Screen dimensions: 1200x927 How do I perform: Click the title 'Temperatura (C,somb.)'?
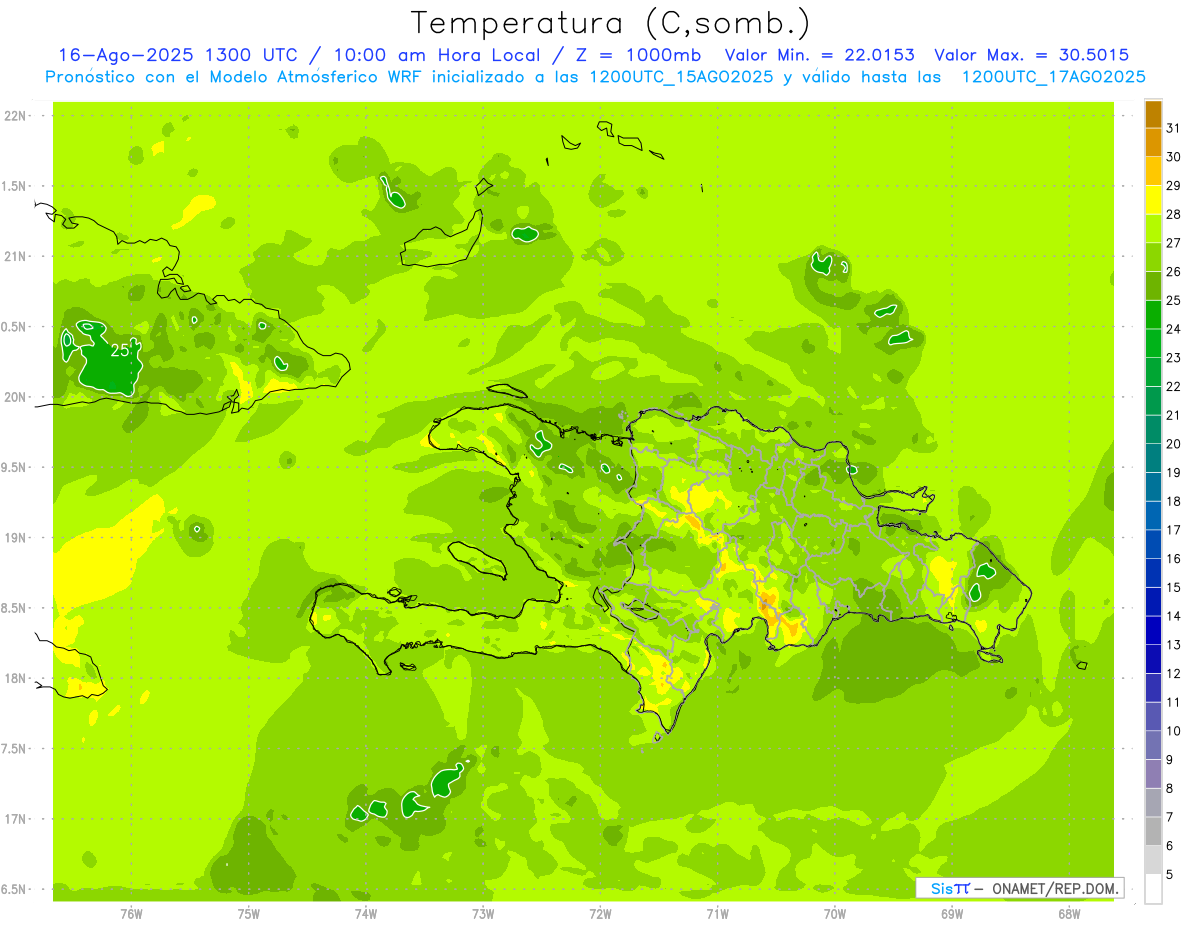tap(610, 23)
